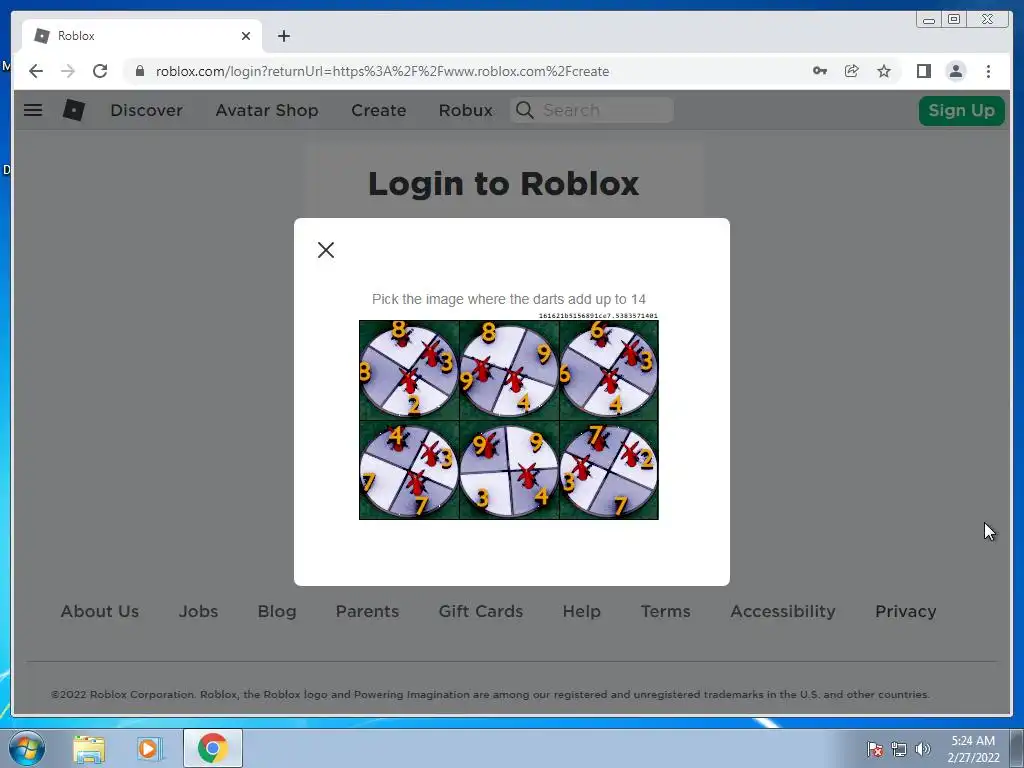
Task: Open the Discover nav item
Action: coord(146,110)
